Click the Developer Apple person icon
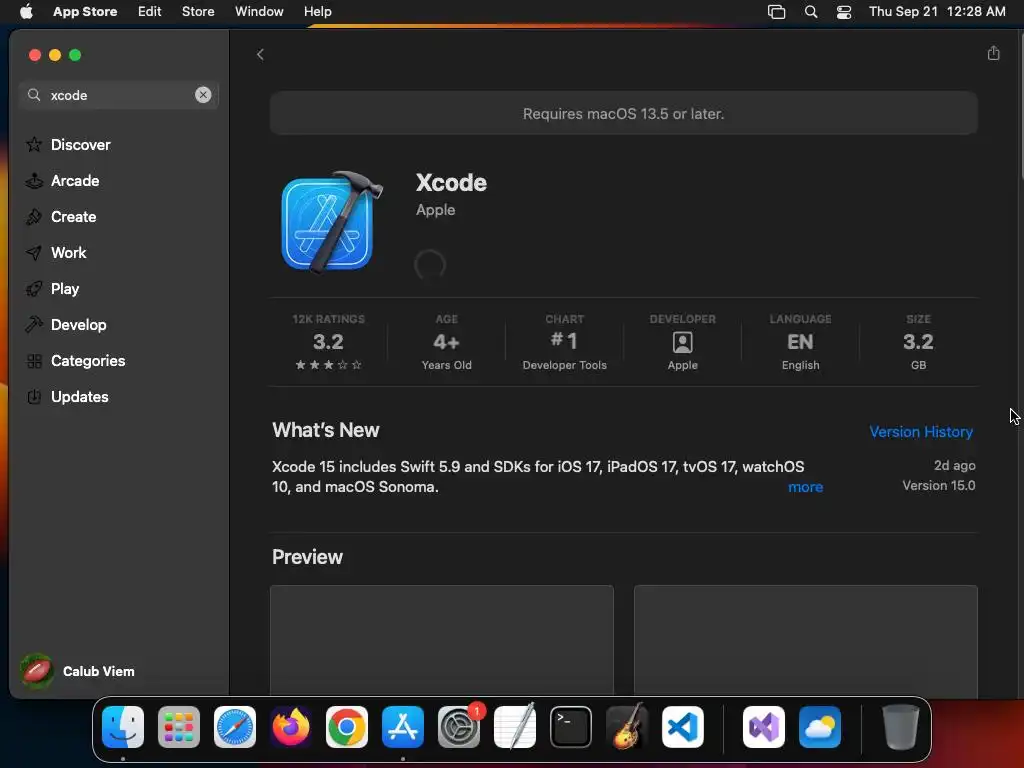This screenshot has width=1024, height=768. [682, 342]
